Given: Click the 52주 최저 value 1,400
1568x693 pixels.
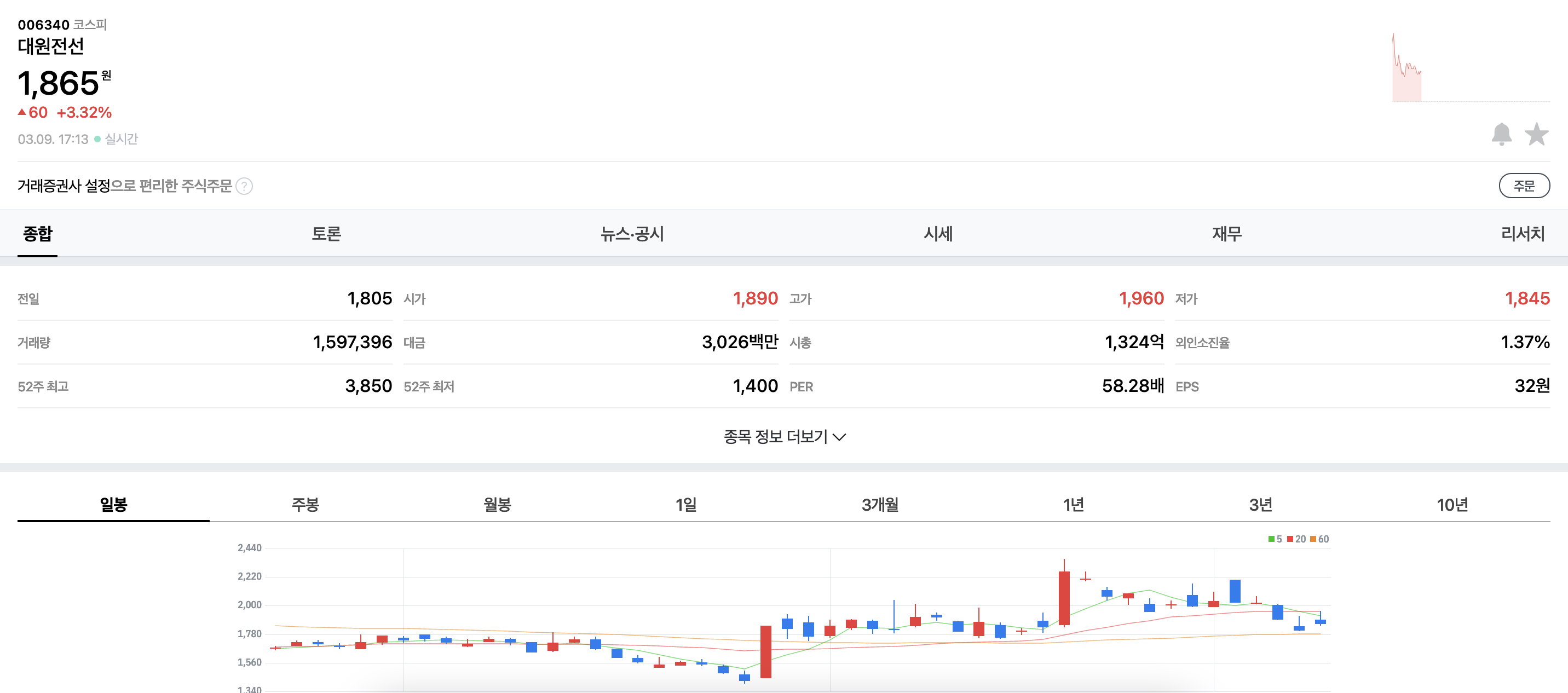Looking at the screenshot, I should click(x=756, y=386).
